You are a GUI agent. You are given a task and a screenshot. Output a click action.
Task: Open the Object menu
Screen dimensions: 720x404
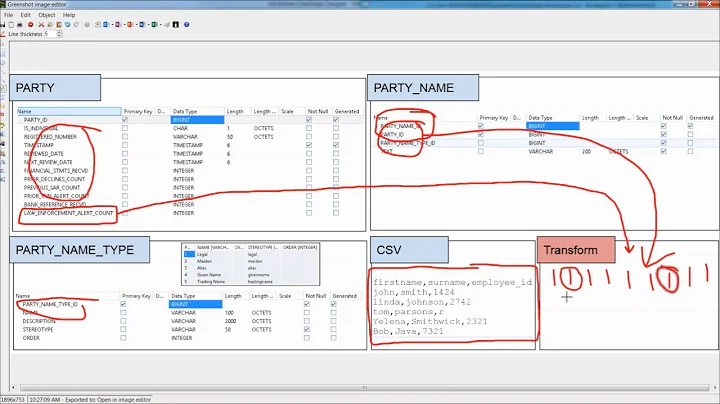click(47, 15)
